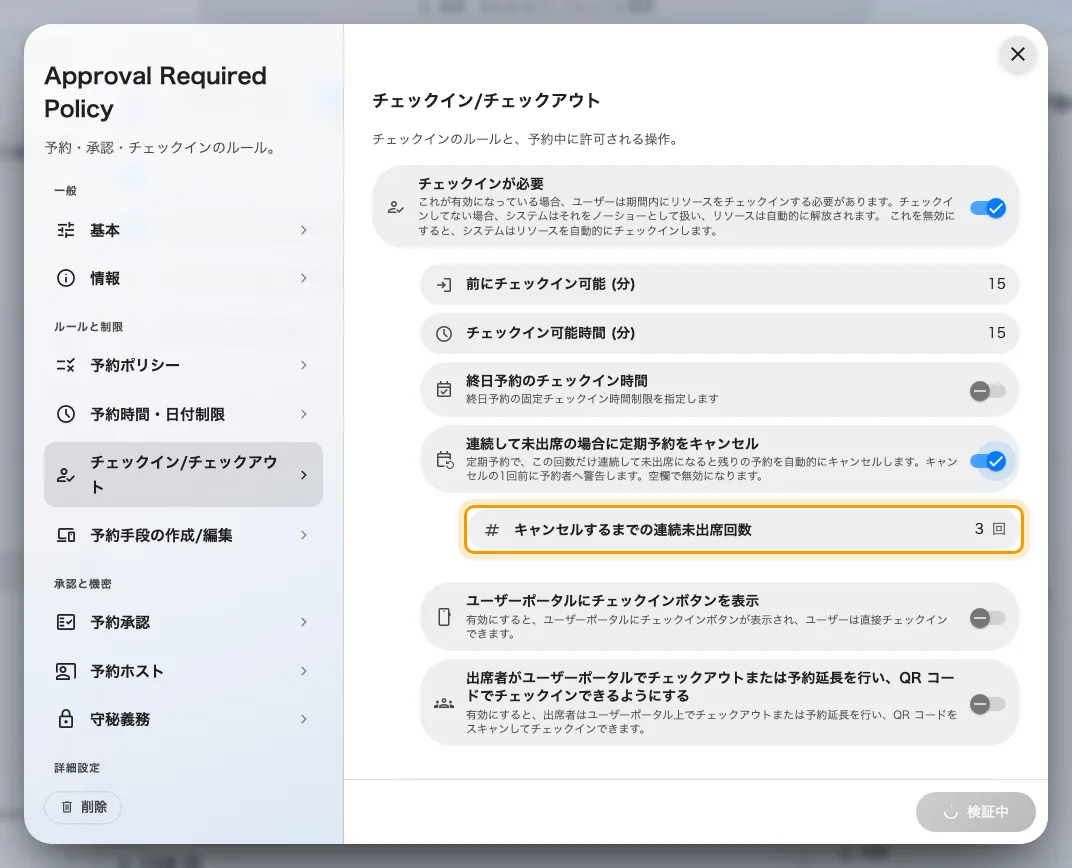This screenshot has width=1072, height=868.
Task: Click the sliders icon beside 基本
Action: (66, 230)
